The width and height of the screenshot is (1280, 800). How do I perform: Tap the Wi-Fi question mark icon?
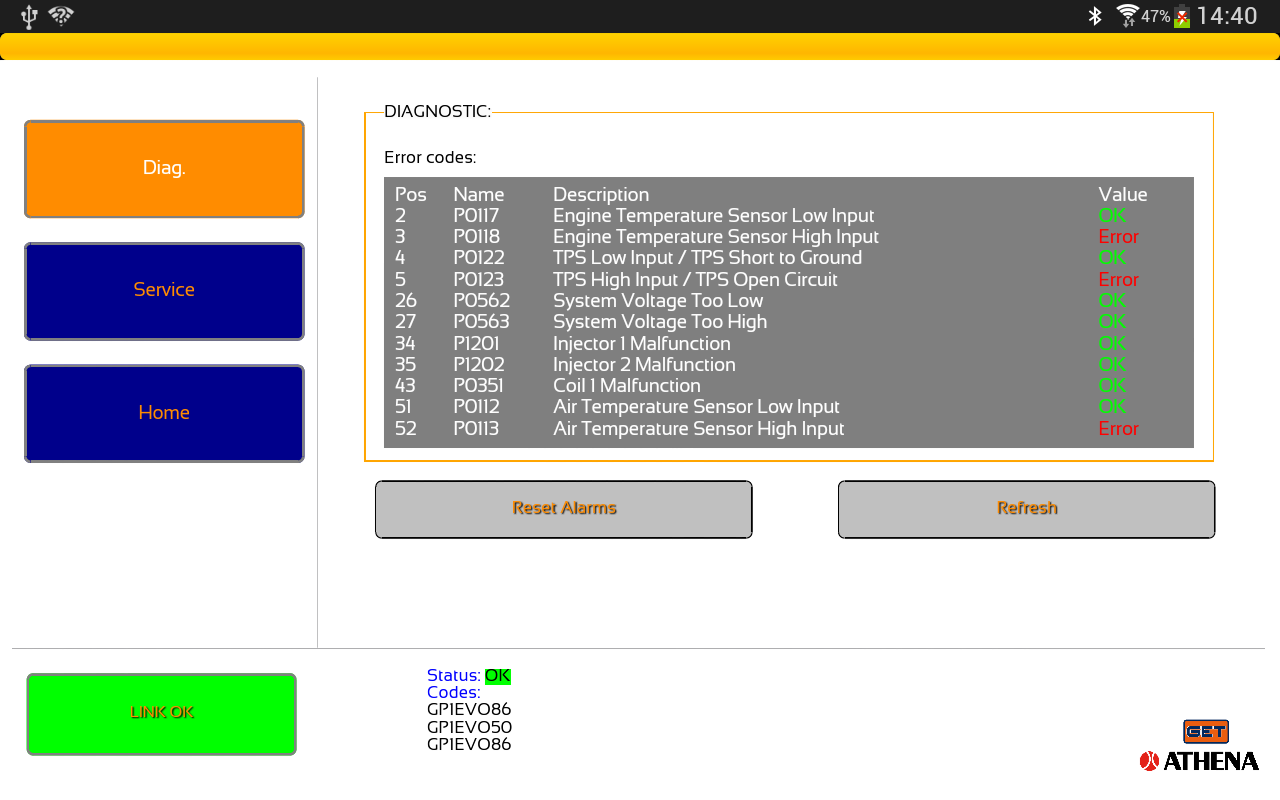(x=61, y=16)
